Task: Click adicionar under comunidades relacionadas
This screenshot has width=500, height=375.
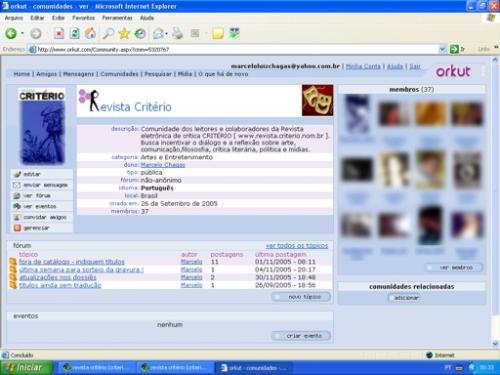Action: pos(404,298)
